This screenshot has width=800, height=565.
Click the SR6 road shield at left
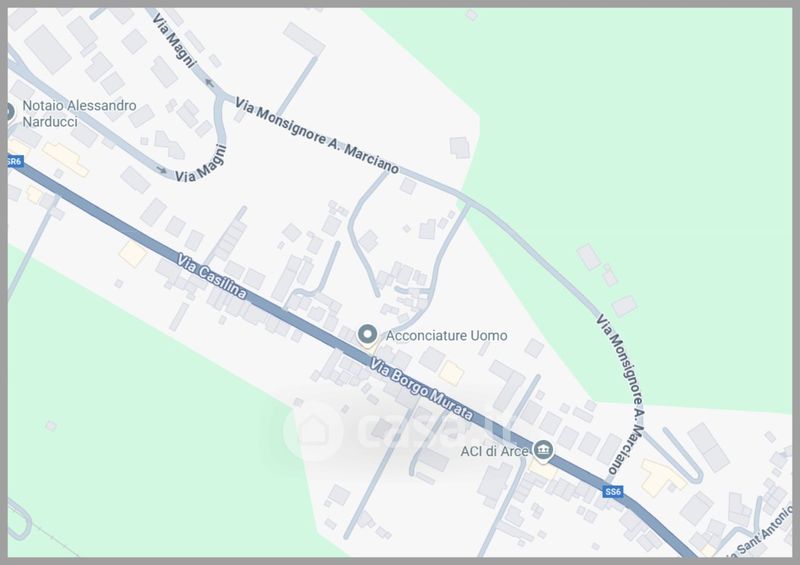(x=15, y=161)
